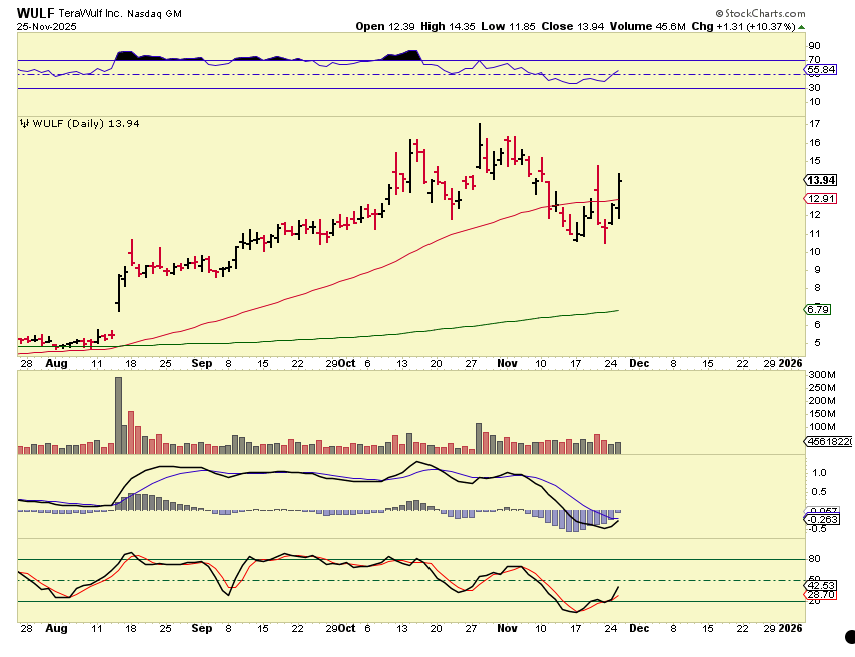Click the Nasdaq GM exchange label
The height and width of the screenshot is (657, 855).
coord(154,14)
